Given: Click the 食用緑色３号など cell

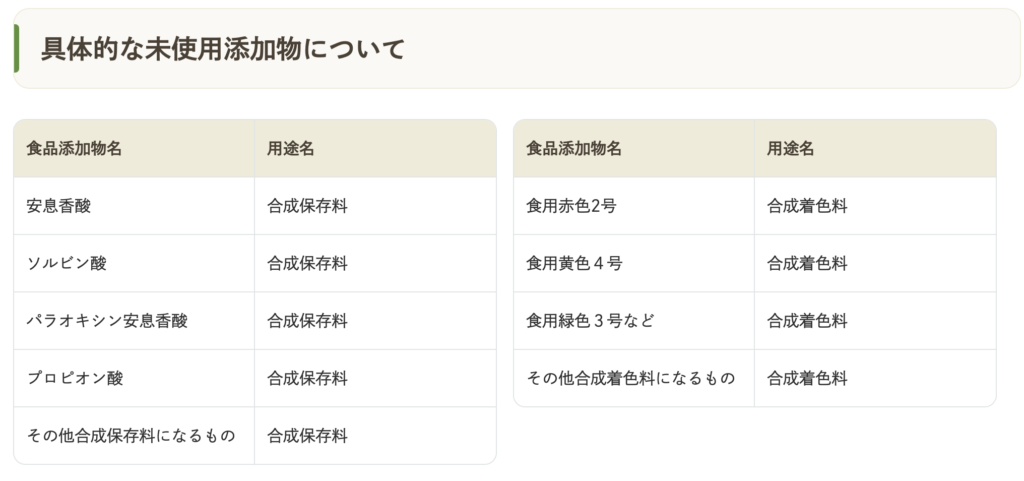Looking at the screenshot, I should (590, 321).
